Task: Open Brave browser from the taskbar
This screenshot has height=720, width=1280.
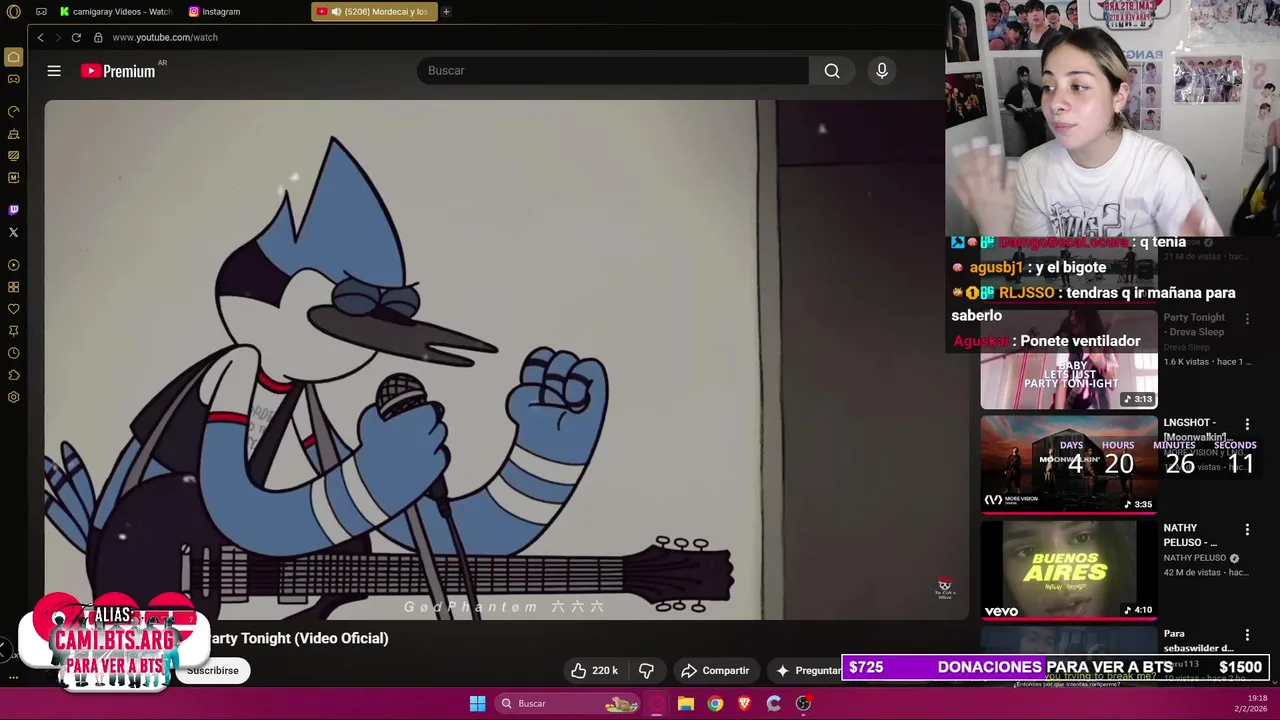Action: point(744,704)
